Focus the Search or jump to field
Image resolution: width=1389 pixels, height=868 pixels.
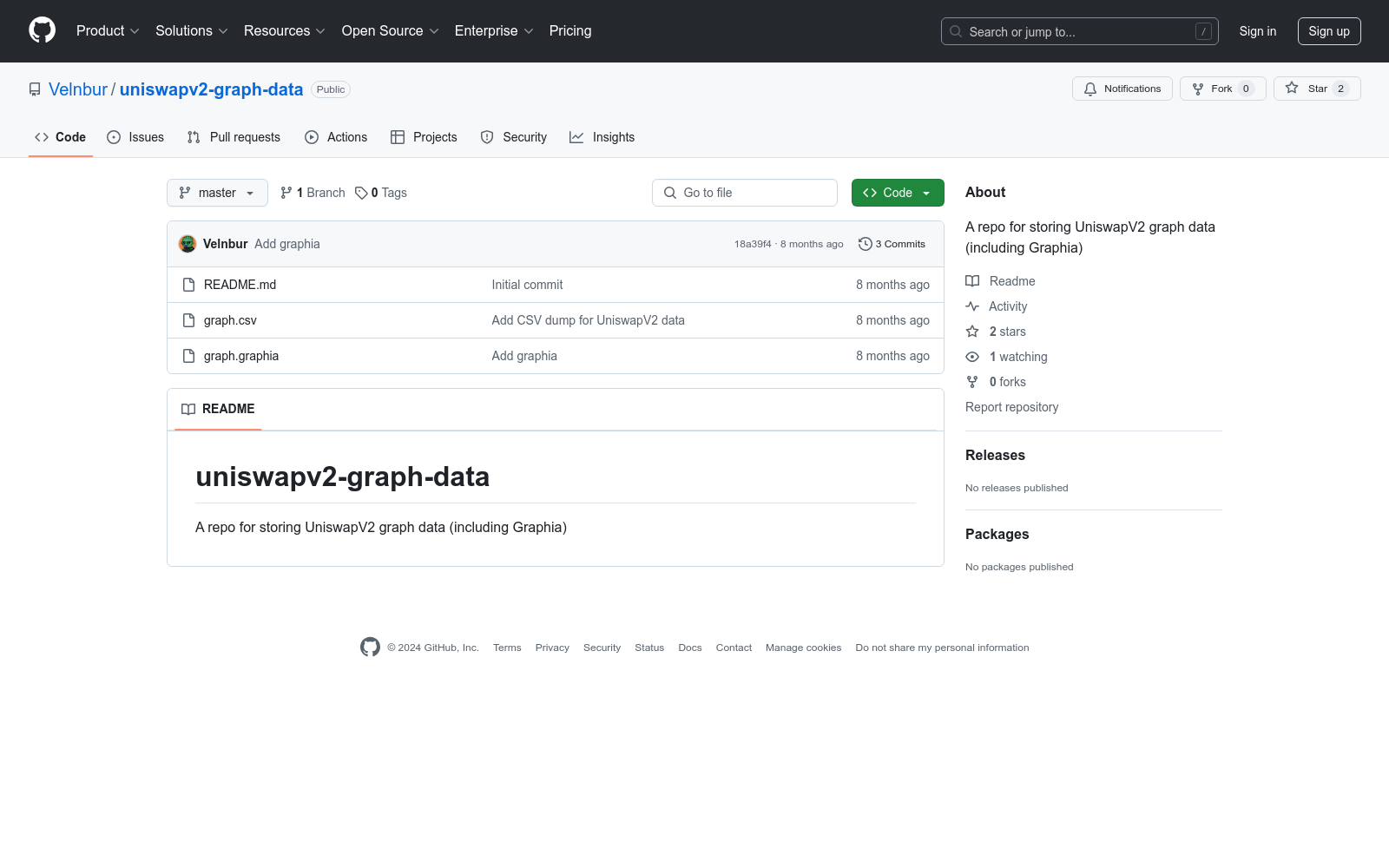[1080, 31]
